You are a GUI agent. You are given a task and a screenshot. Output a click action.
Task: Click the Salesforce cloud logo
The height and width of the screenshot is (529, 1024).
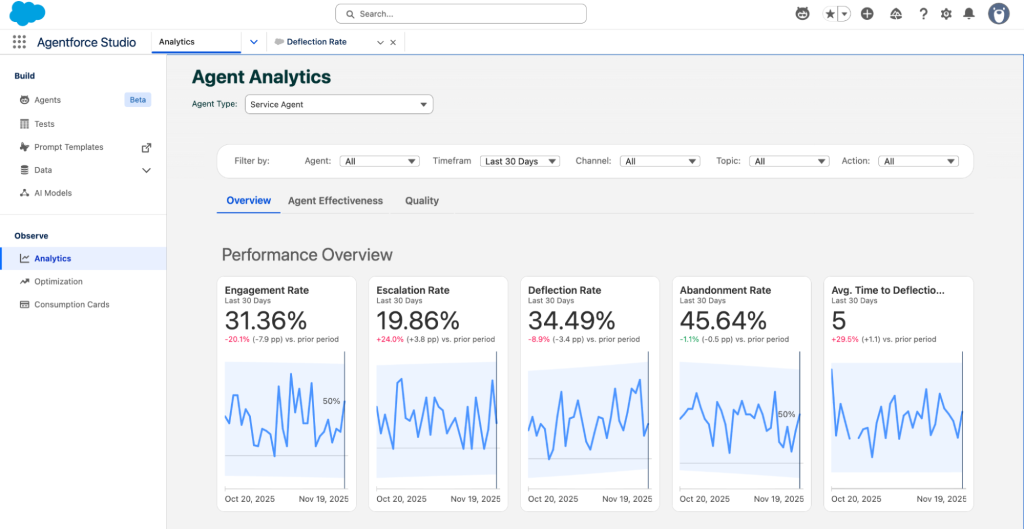pos(27,13)
